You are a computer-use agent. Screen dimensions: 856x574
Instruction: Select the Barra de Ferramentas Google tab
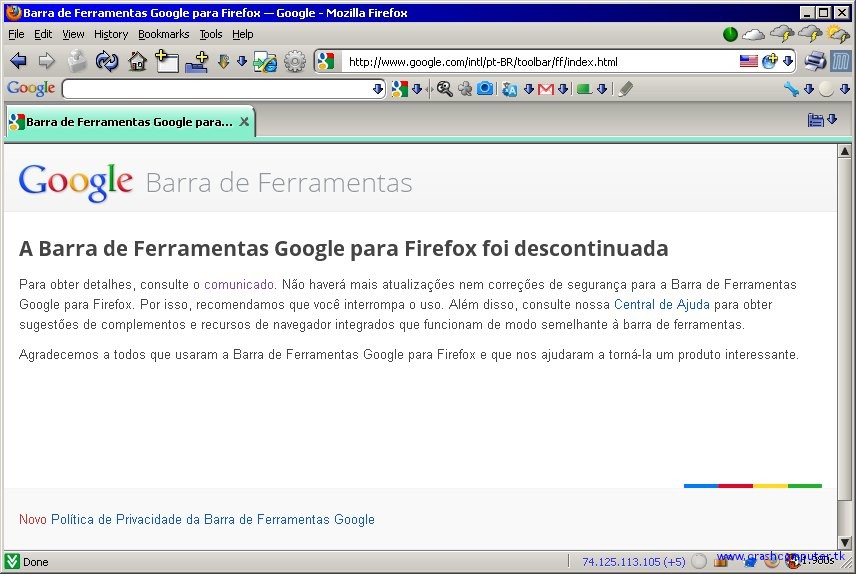click(x=130, y=122)
